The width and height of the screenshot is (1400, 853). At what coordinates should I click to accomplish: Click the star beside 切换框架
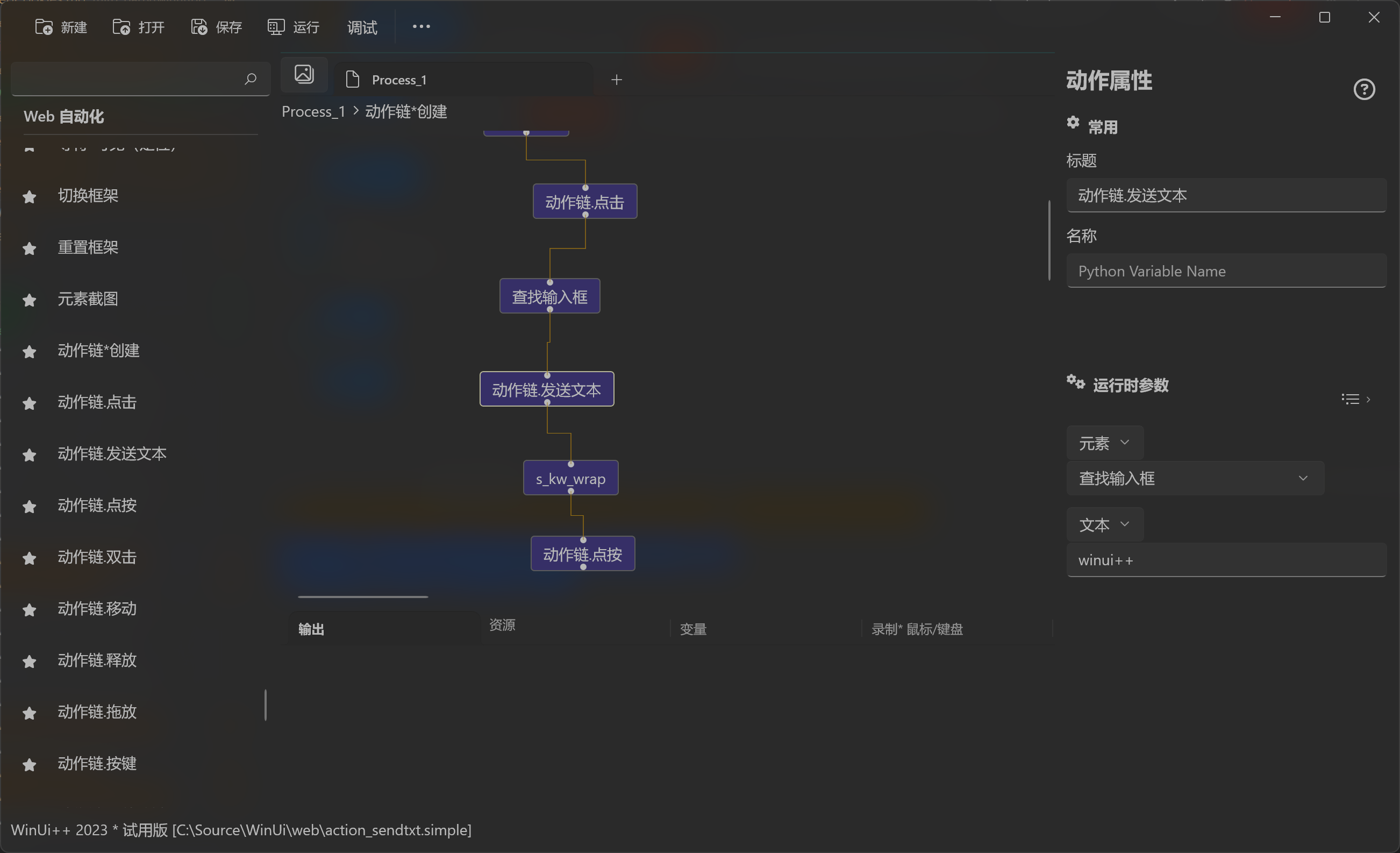point(30,197)
